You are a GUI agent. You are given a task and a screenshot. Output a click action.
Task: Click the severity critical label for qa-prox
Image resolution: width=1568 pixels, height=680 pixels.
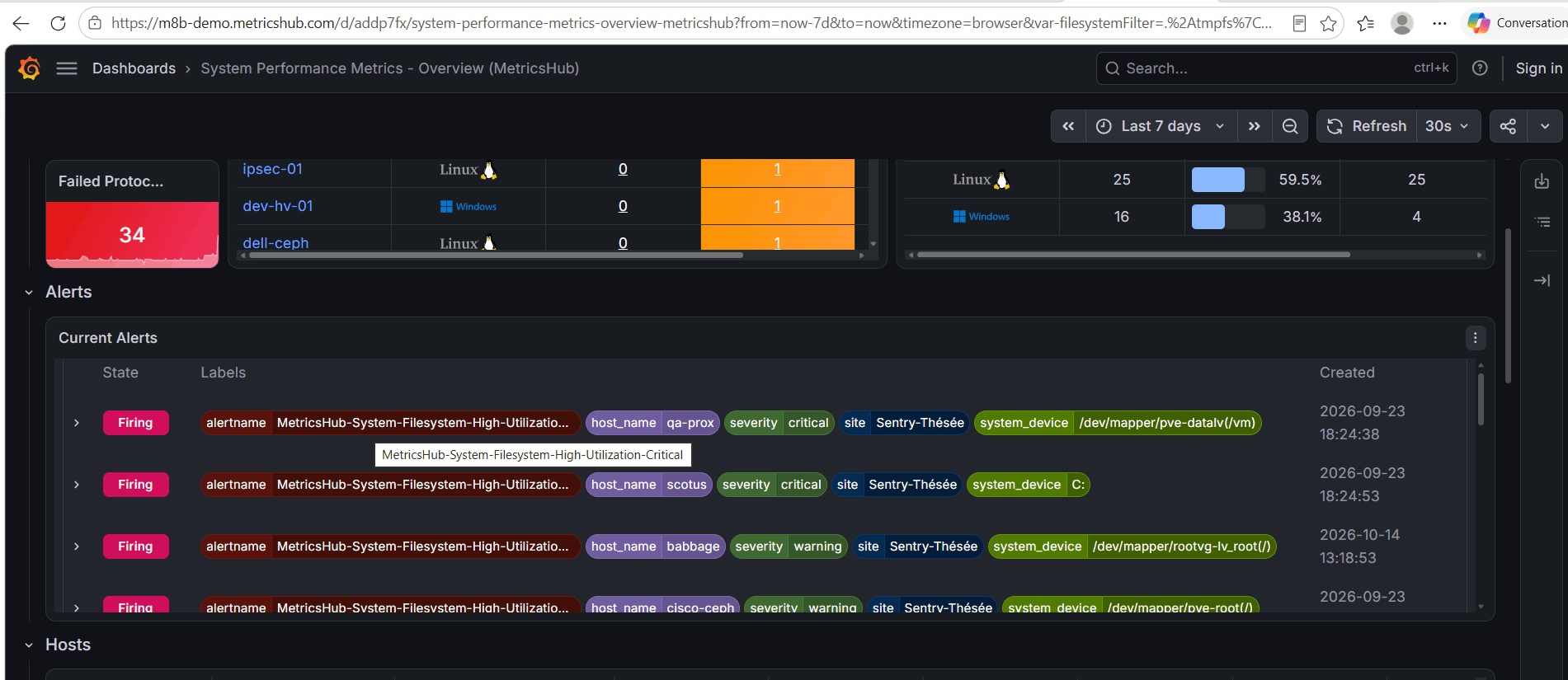point(779,423)
